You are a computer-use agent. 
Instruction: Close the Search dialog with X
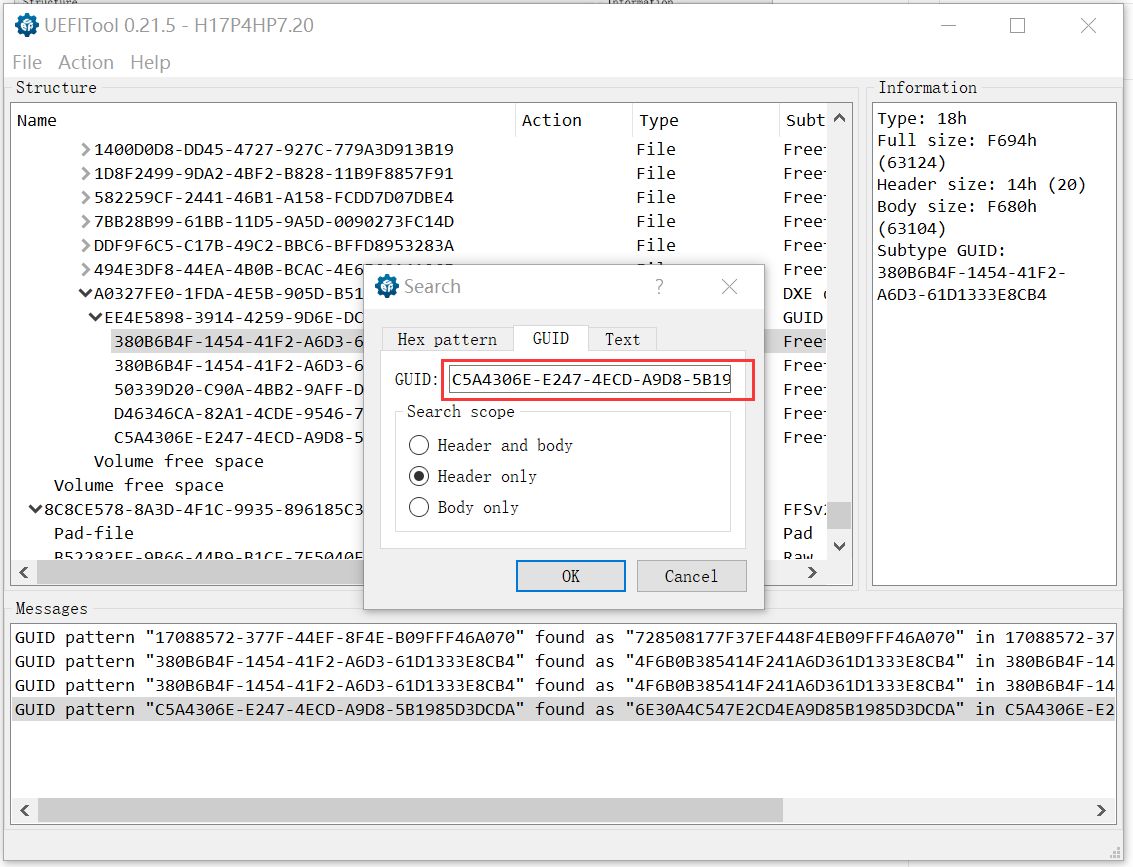pyautogui.click(x=730, y=286)
